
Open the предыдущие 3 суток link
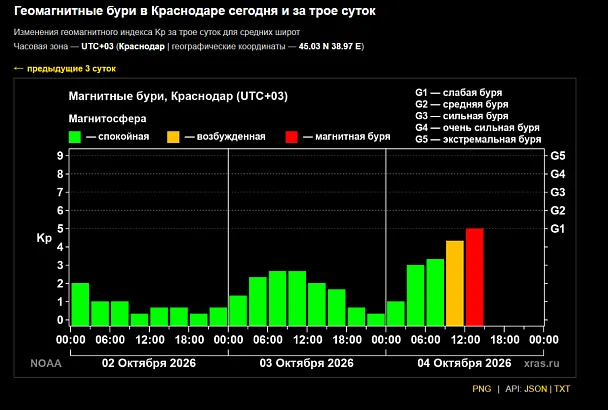point(64,69)
